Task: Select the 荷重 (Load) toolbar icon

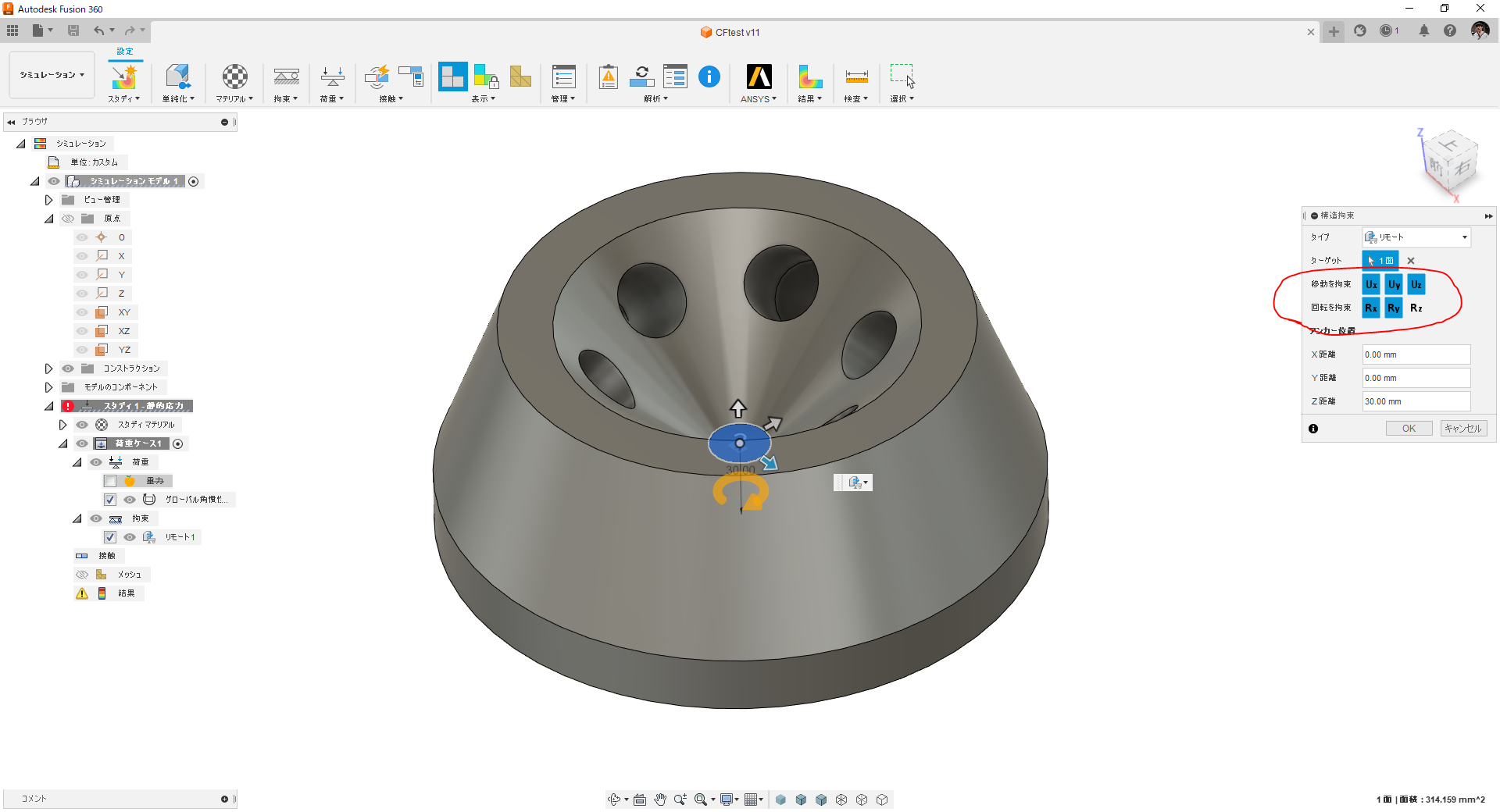Action: 332,77
